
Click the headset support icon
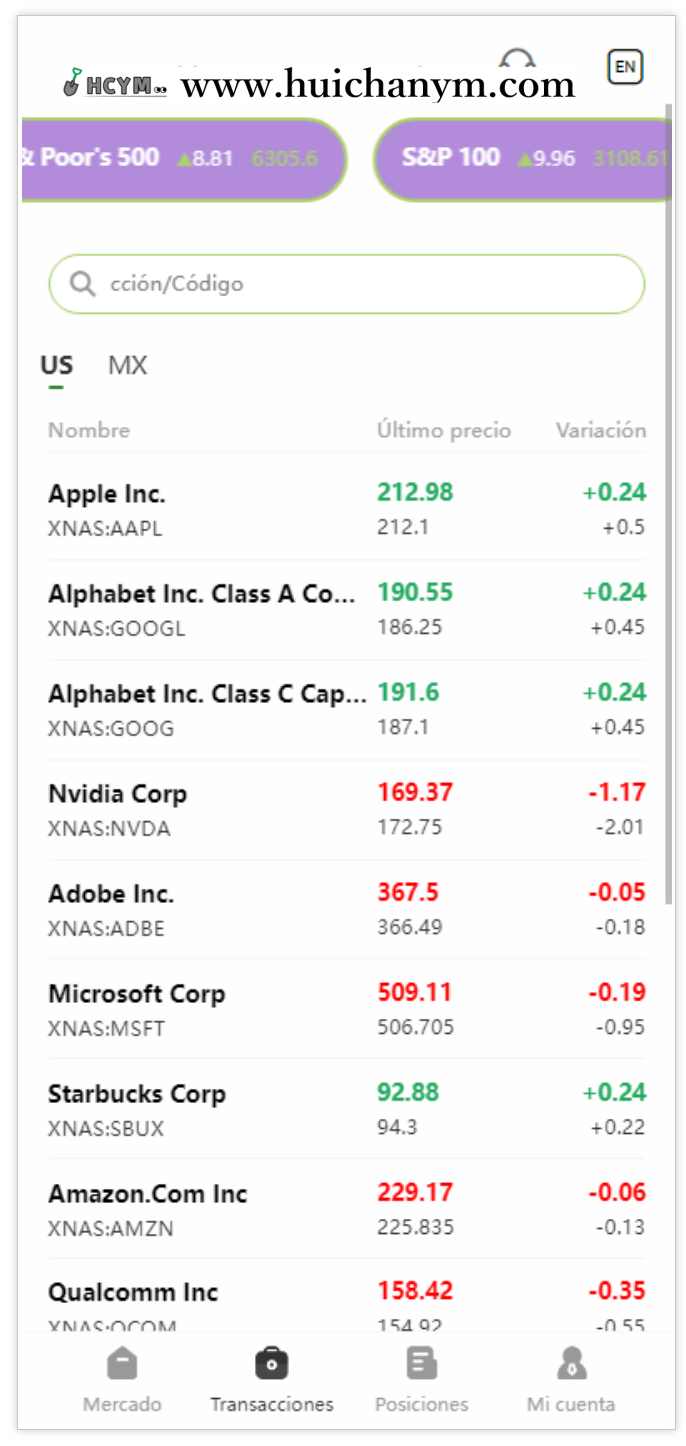click(x=517, y=58)
